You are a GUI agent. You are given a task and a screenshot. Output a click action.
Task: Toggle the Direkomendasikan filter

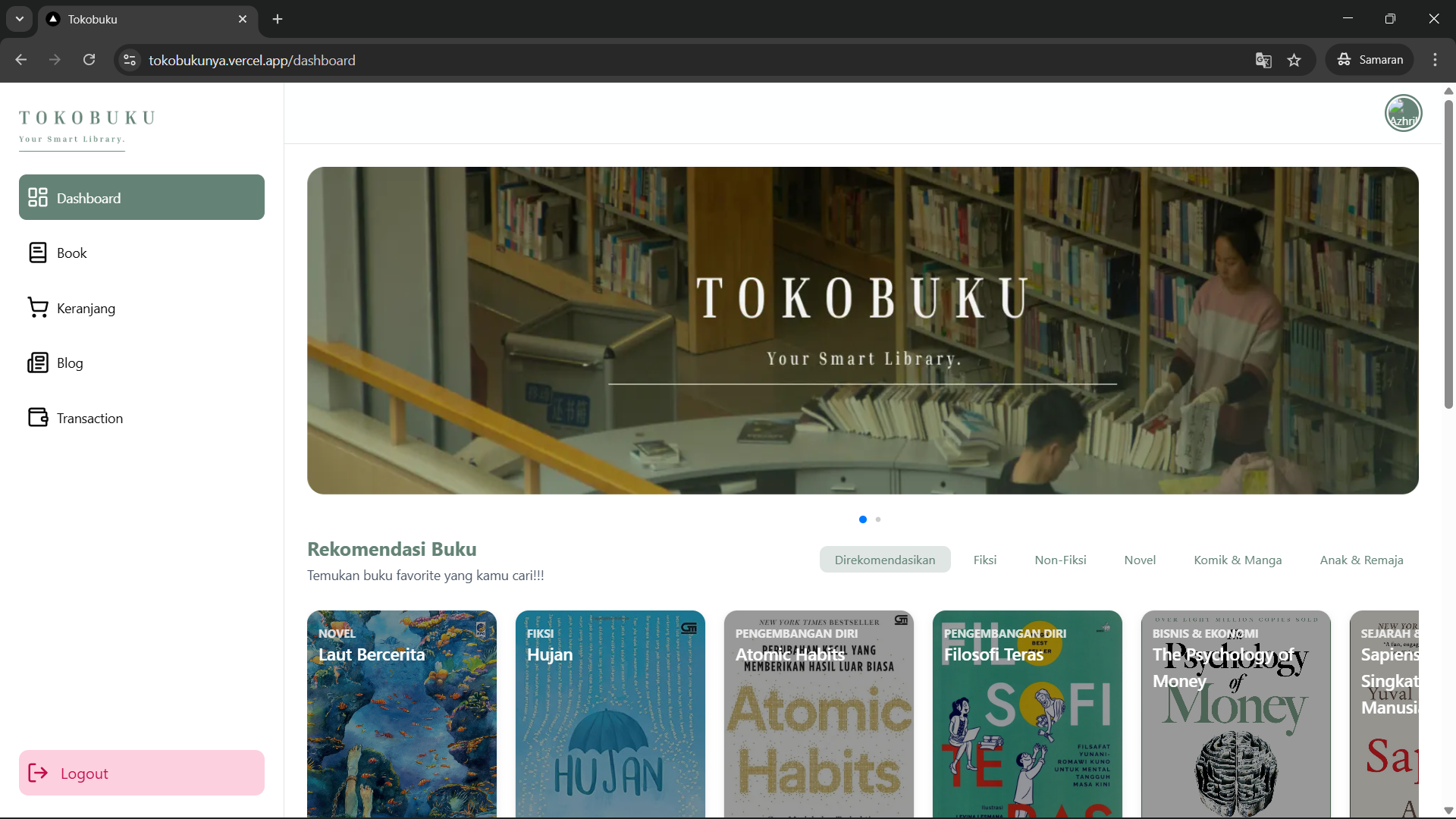[x=884, y=560]
